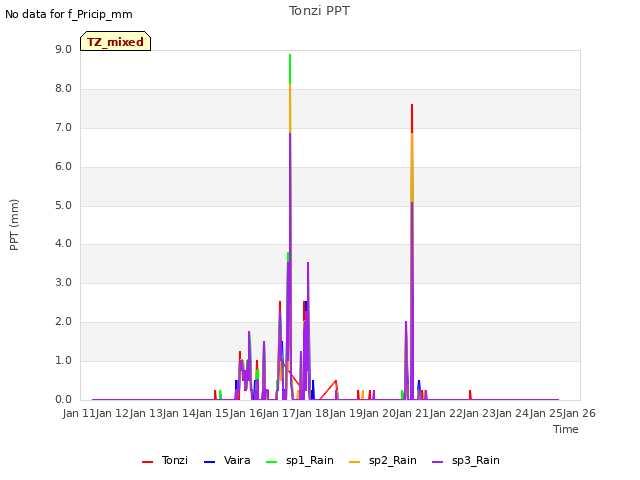Click the 4.0 y-axis tick value

(63, 244)
